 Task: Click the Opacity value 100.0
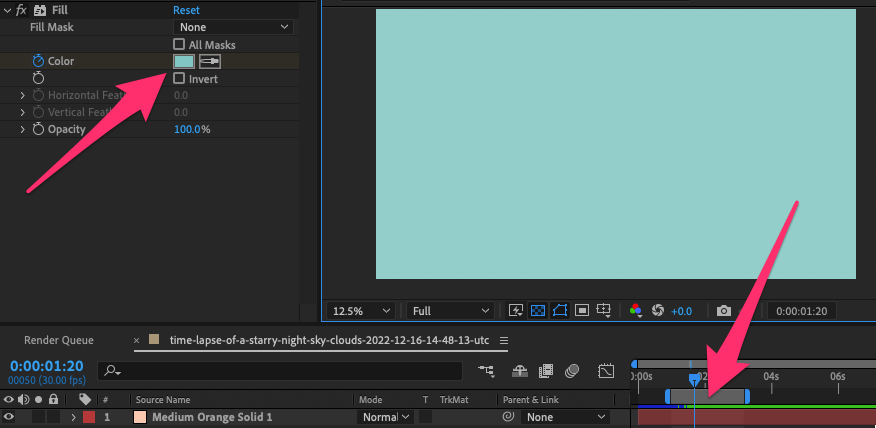[187, 130]
